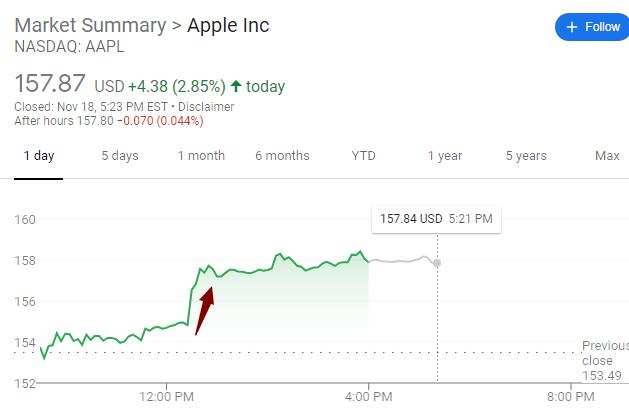Click the green up arrow beside today
Screen dimensions: 629x417
pyautogui.click(x=235, y=86)
